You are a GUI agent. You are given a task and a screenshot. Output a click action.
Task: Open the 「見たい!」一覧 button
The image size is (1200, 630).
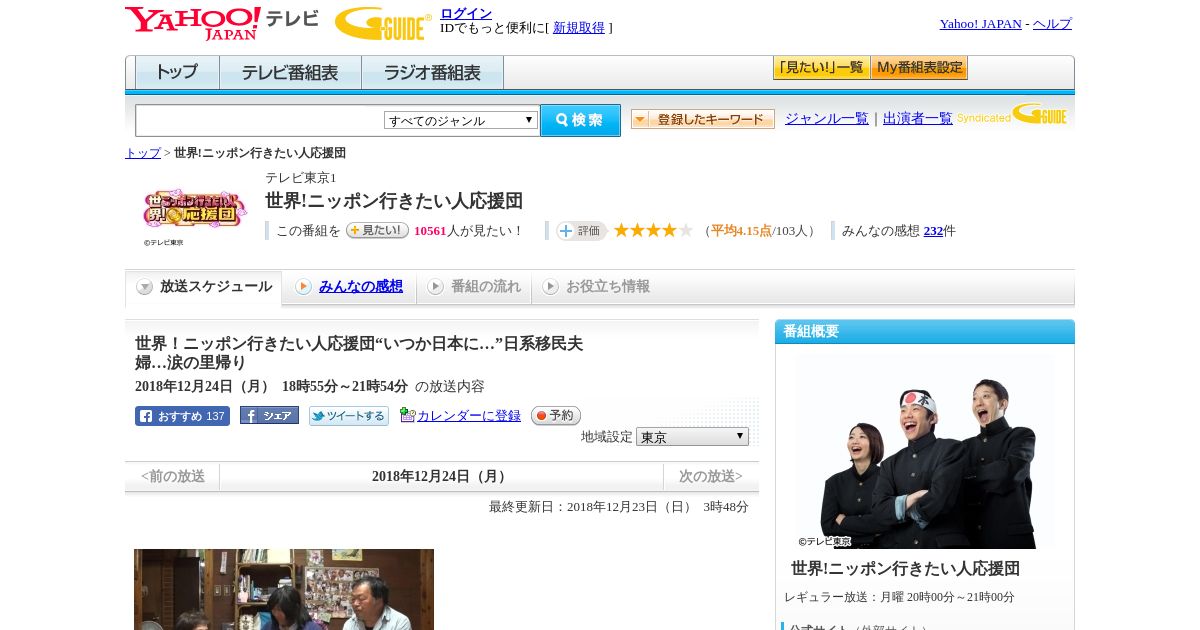[821, 68]
